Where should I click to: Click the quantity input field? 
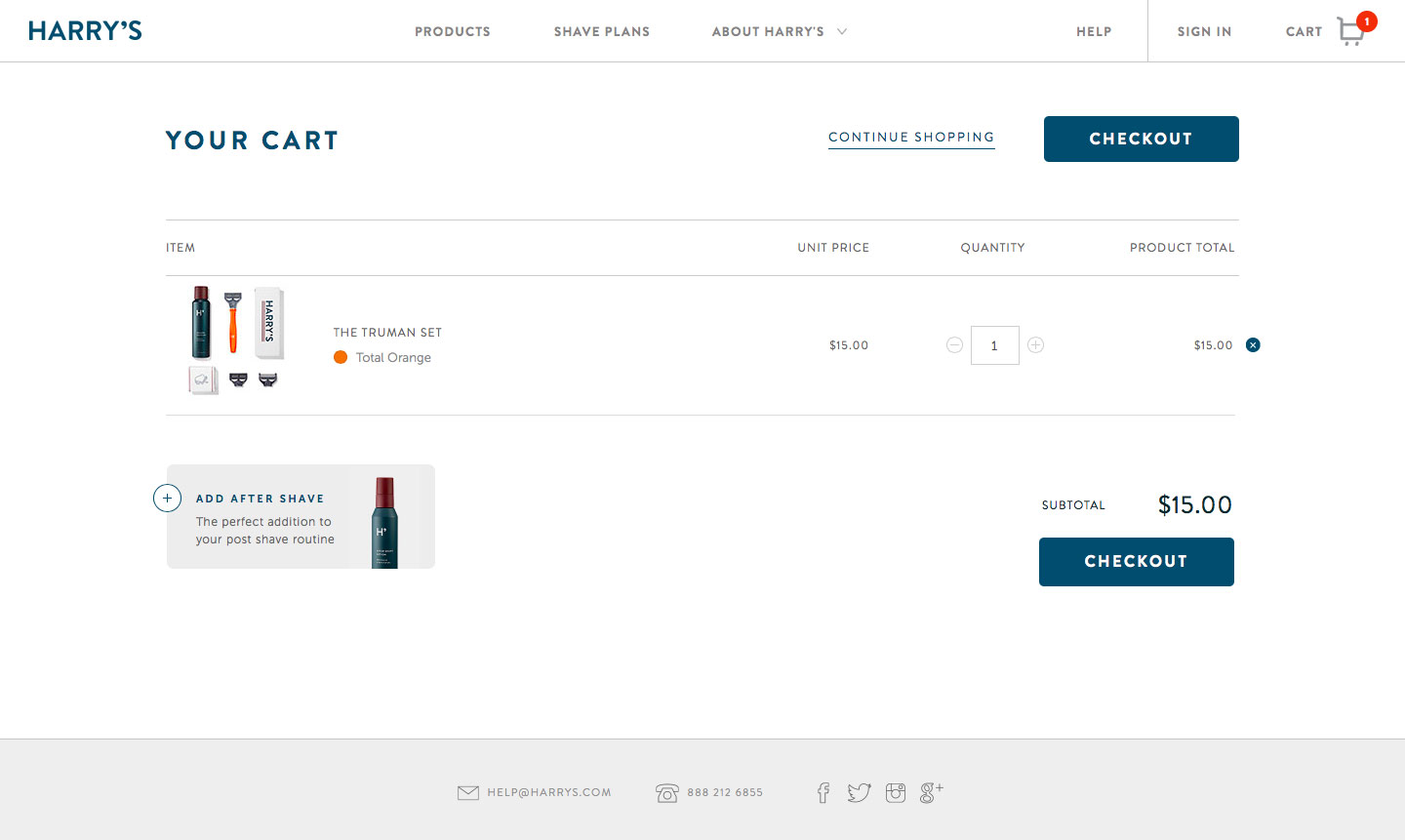click(x=994, y=345)
